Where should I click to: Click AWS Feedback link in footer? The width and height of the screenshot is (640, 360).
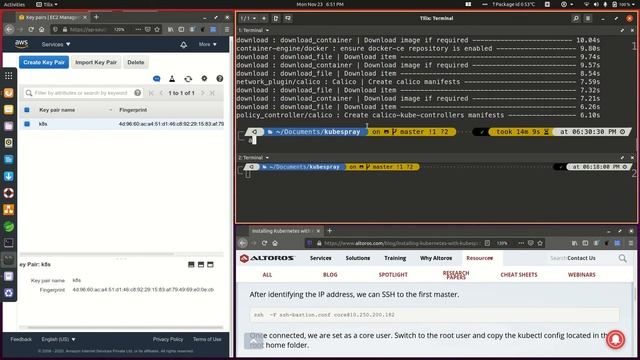tap(21, 339)
